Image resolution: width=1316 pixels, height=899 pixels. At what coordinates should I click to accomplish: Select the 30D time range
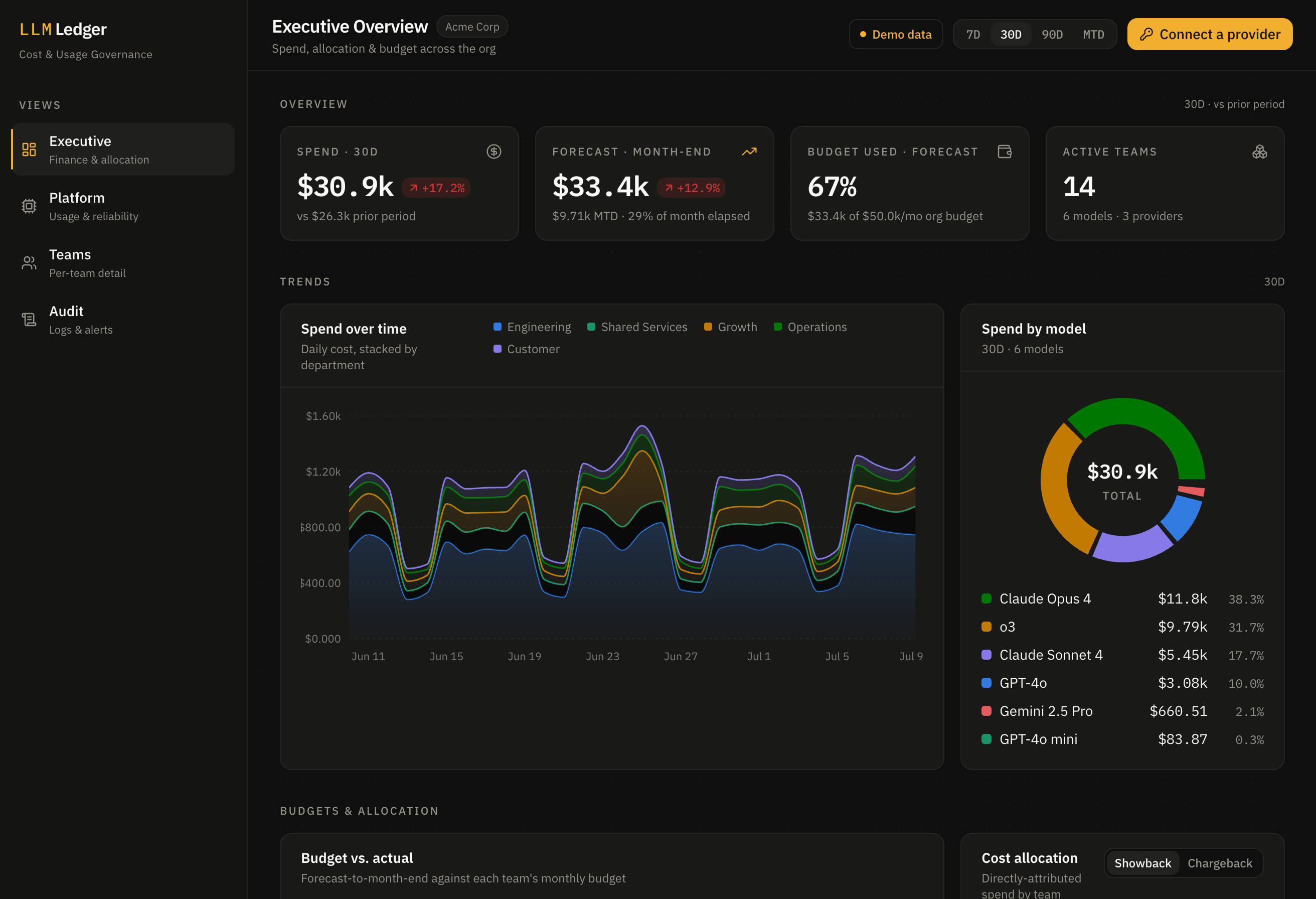point(1011,35)
